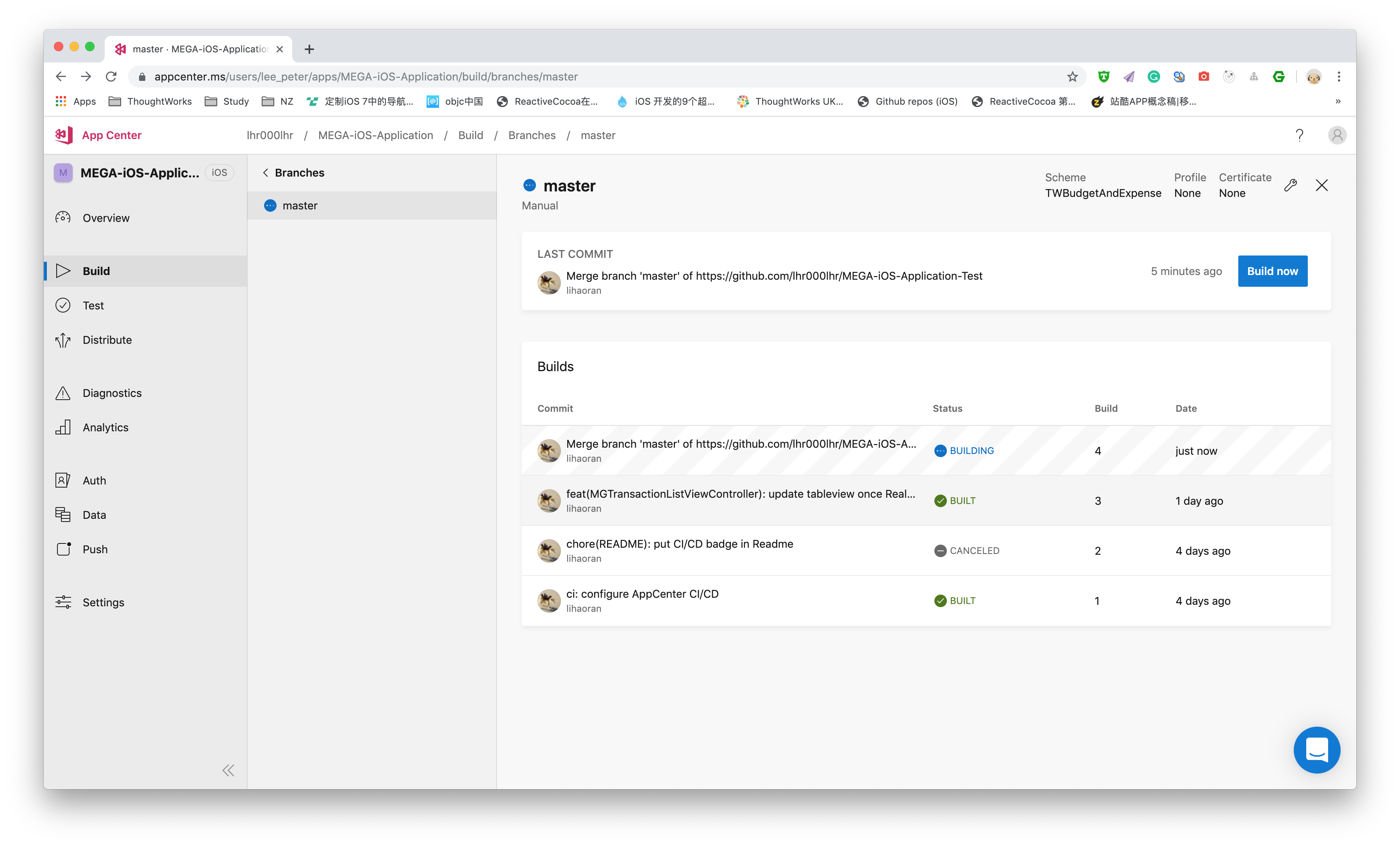
Task: Open build 4 with BUILDING status
Action: (x=925, y=451)
